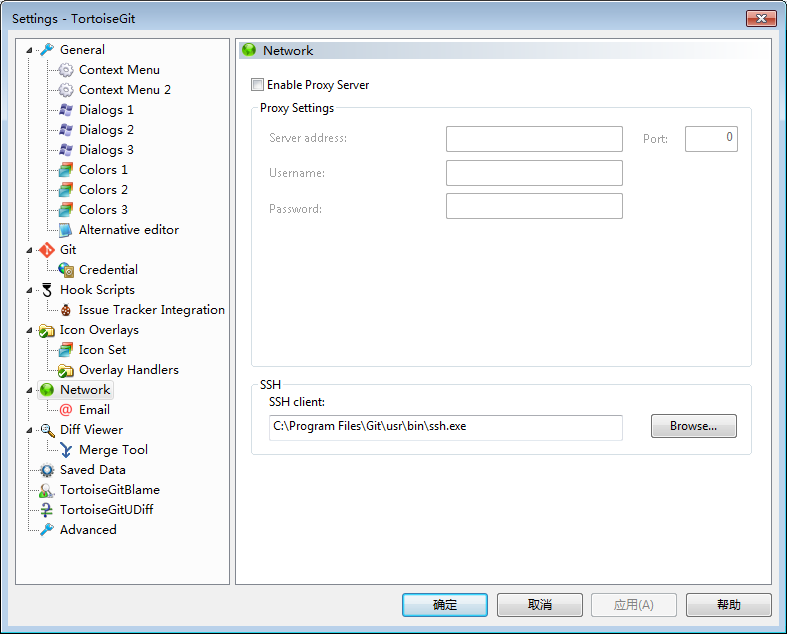Collapse the Network tree node
The height and width of the screenshot is (634, 787).
(29, 390)
